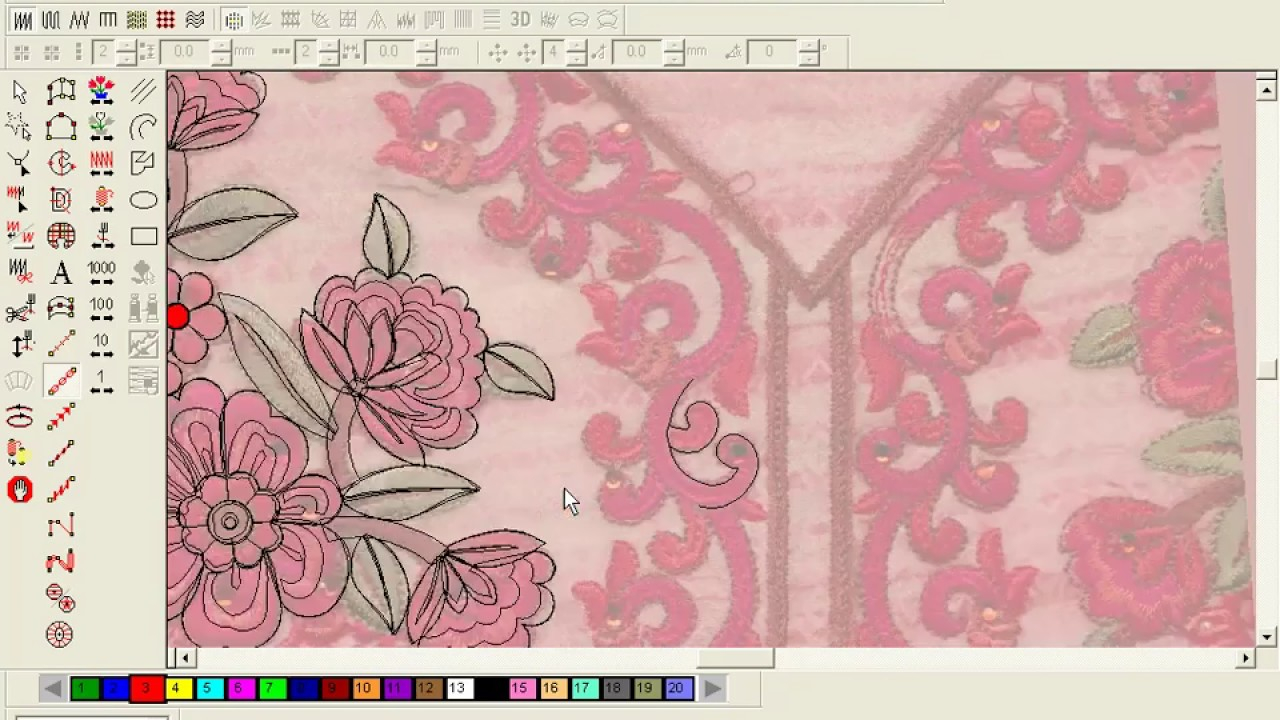Click the vertical scrollbar down arrow
The width and height of the screenshot is (1280, 720).
[x=1267, y=637]
